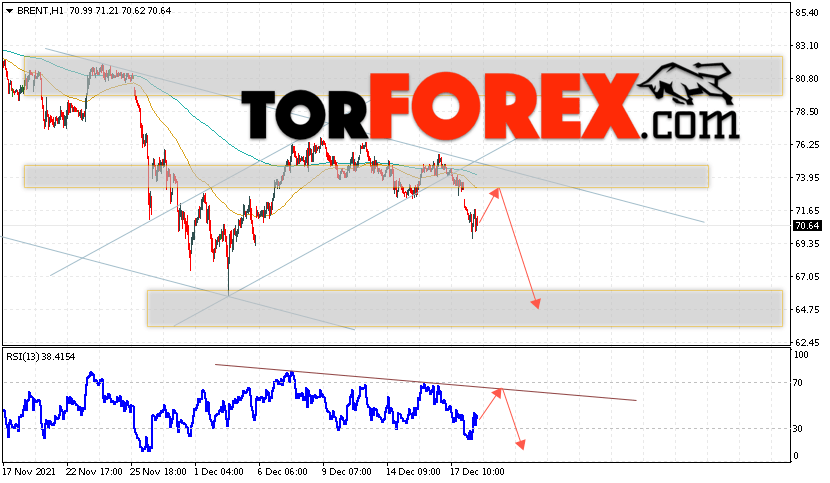Select the OHLC values 70.99 71.21 70.62 70.64

tap(120, 11)
